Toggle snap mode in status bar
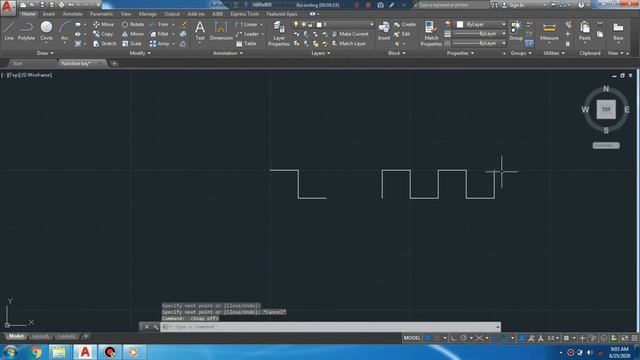Image resolution: width=640 pixels, height=360 pixels. tap(438, 338)
